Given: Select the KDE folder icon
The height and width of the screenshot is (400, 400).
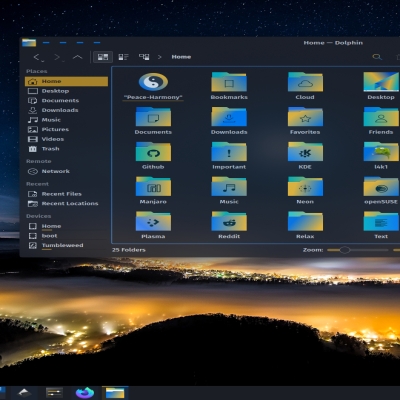Looking at the screenshot, I should (x=305, y=152).
